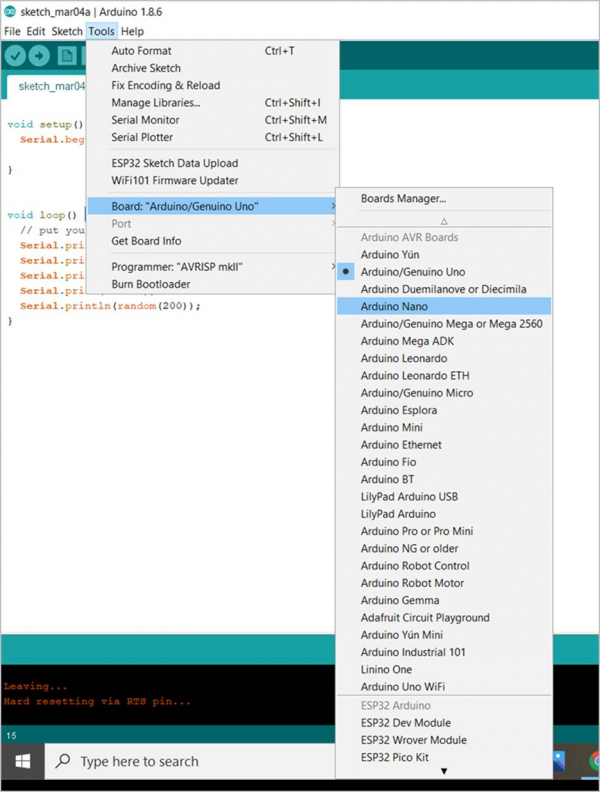Image resolution: width=600 pixels, height=792 pixels.
Task: Choose Auto Format from Tools menu
Action: (212, 51)
